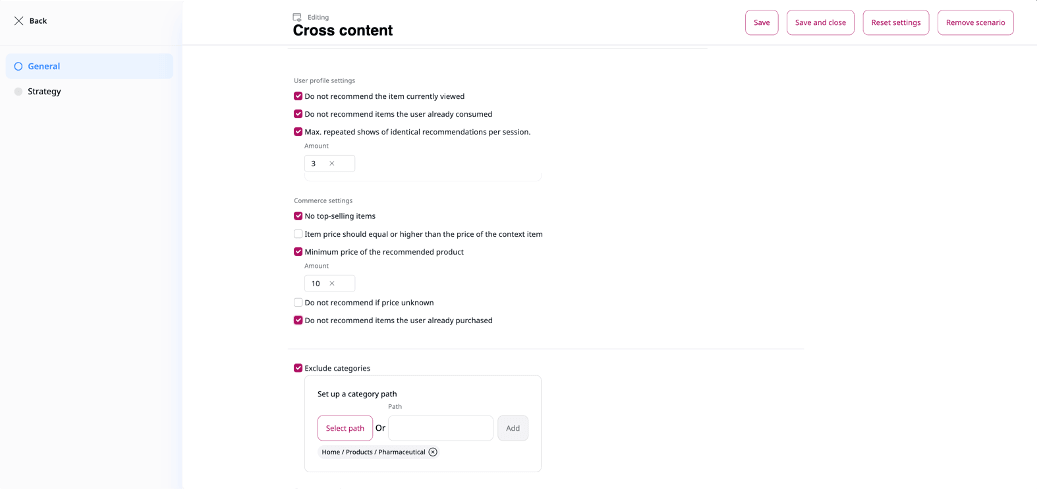The height and width of the screenshot is (489, 1037).
Task: Open the Select path button
Action: pyautogui.click(x=345, y=428)
